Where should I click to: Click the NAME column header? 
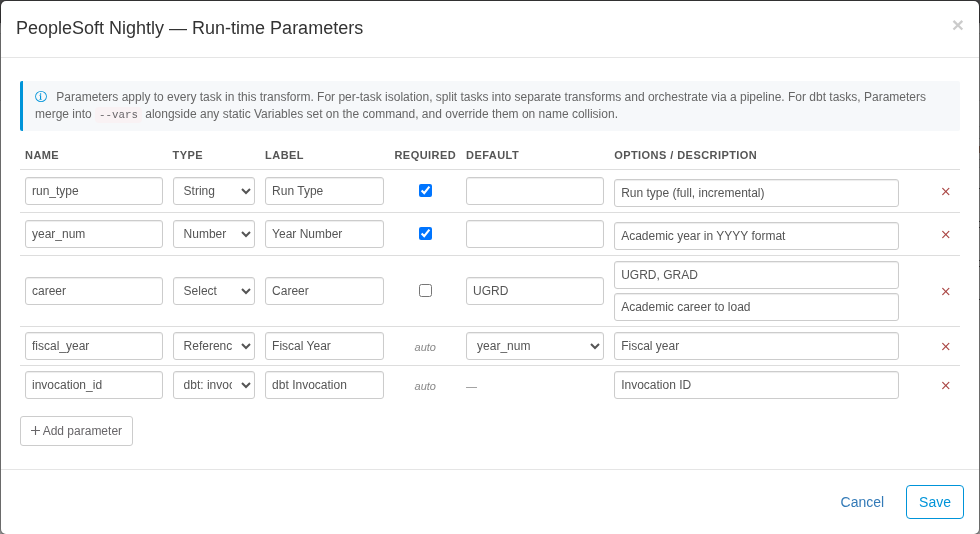[42, 155]
